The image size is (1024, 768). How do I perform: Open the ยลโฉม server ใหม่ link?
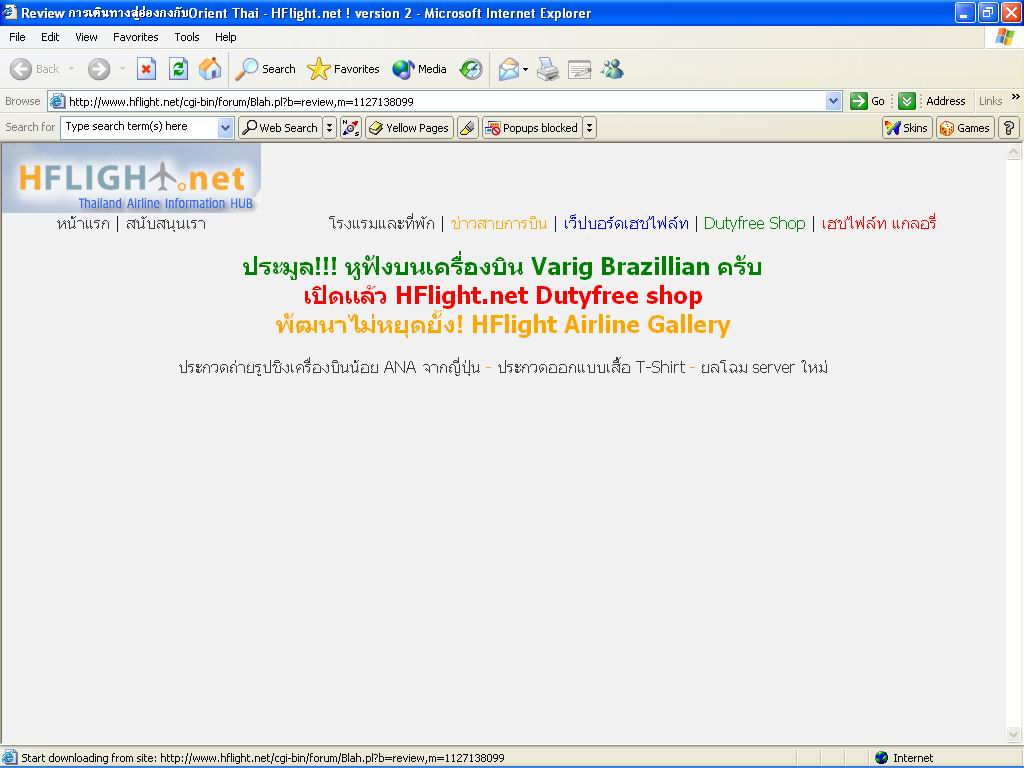[x=764, y=368]
